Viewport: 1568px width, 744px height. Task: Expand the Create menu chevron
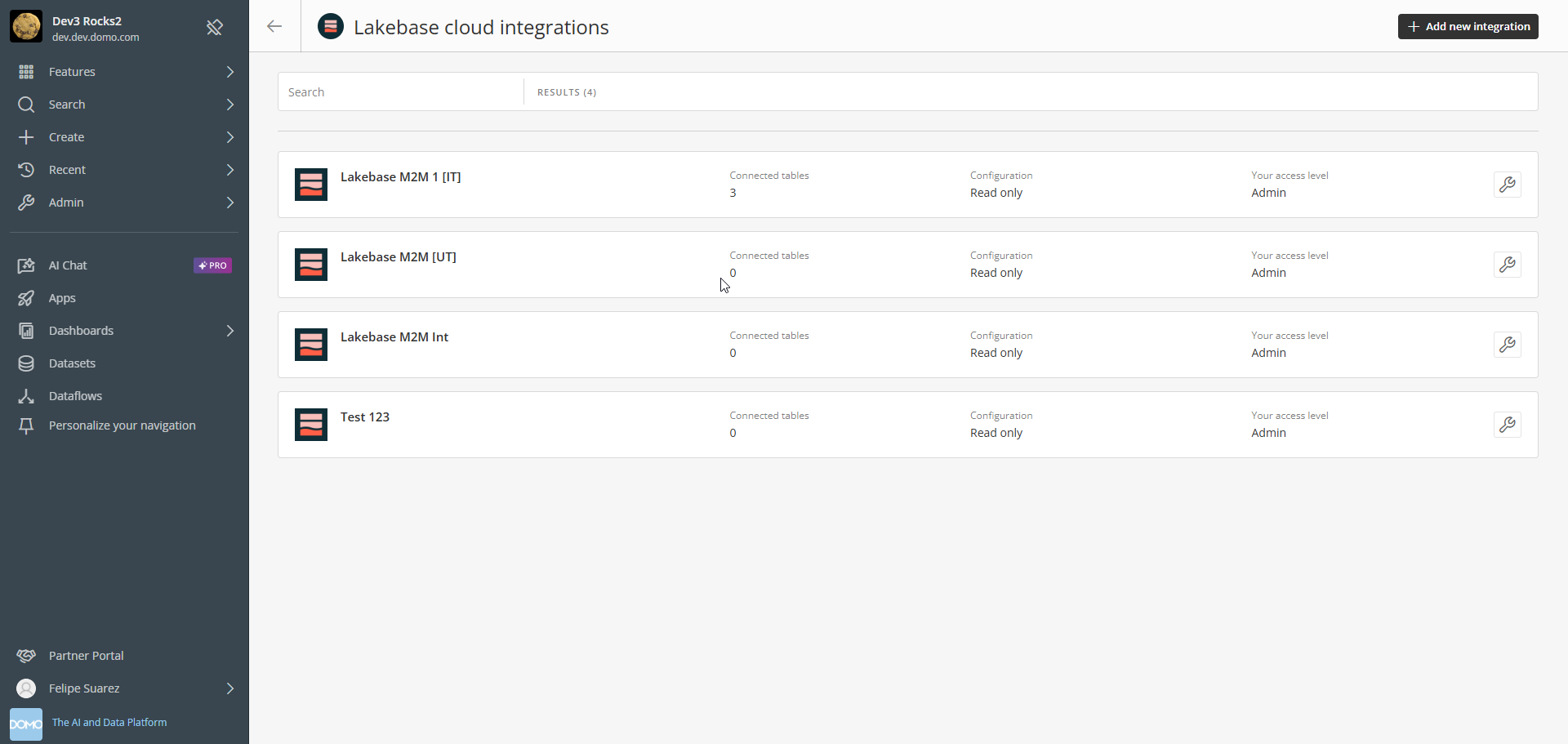coord(230,137)
